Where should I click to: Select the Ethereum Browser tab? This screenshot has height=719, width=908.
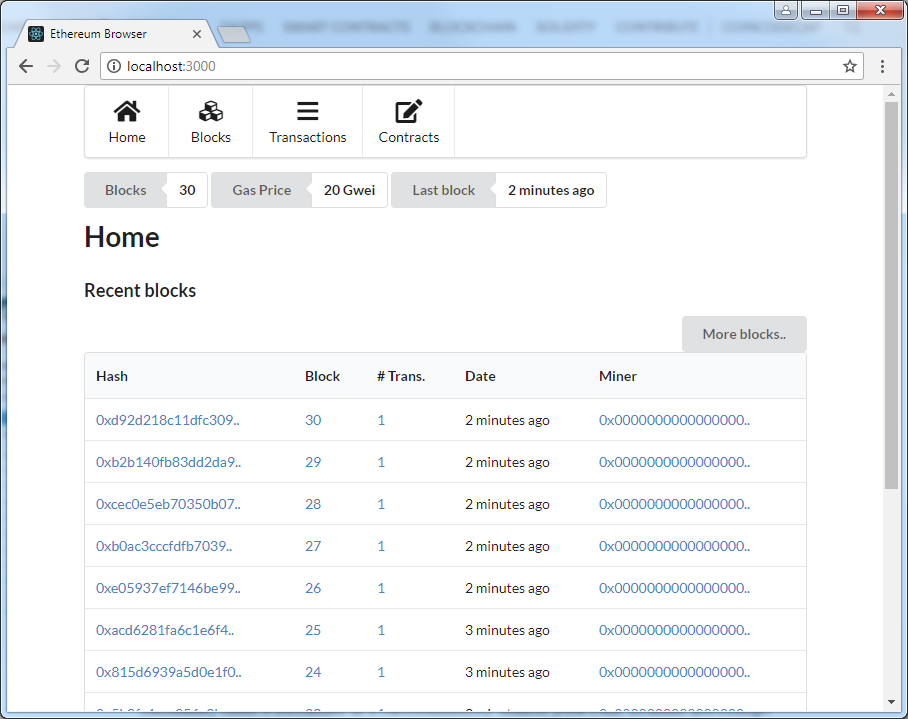116,34
